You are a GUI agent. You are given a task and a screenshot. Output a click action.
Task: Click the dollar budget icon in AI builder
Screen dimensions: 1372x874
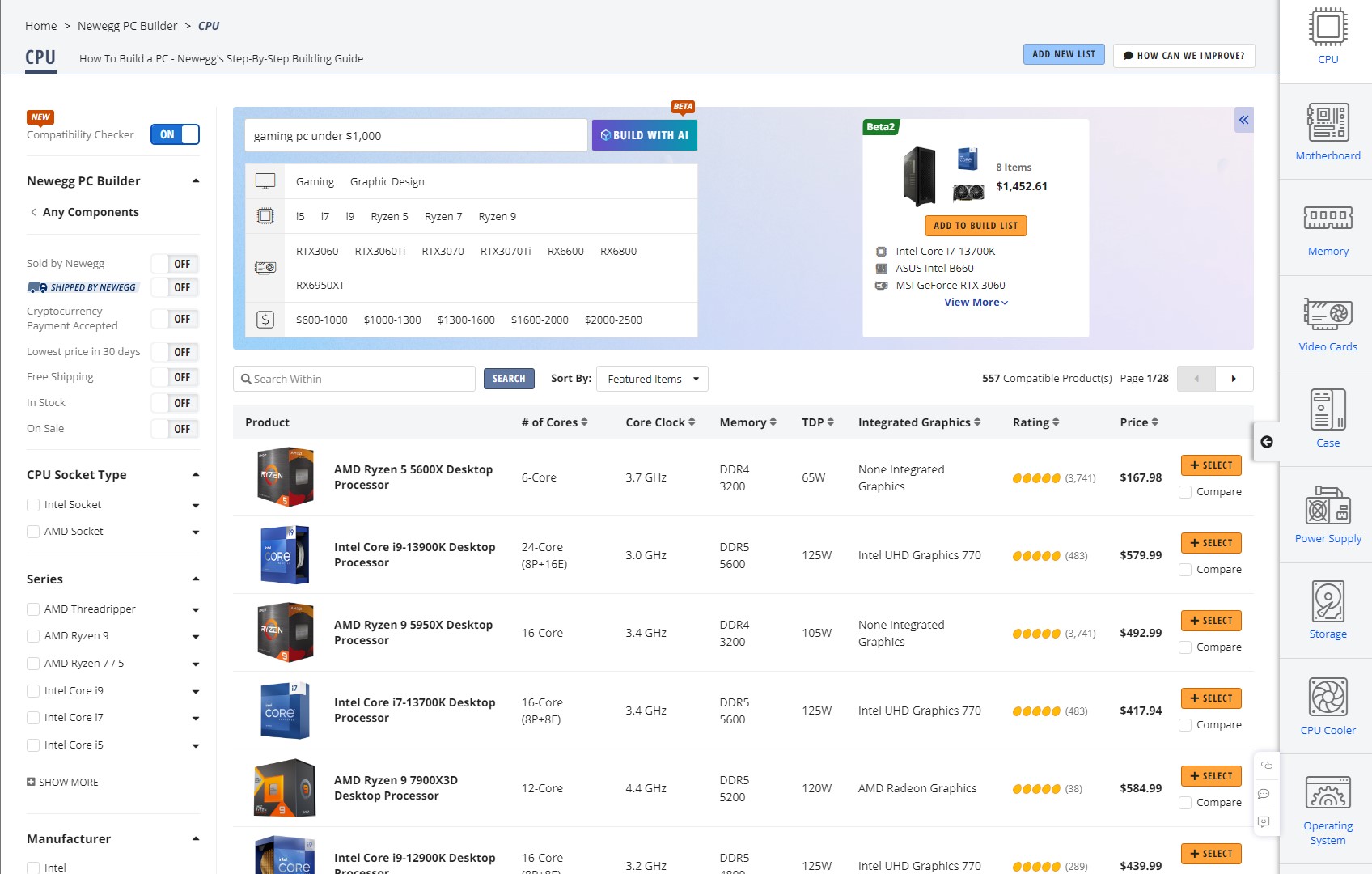(x=265, y=320)
